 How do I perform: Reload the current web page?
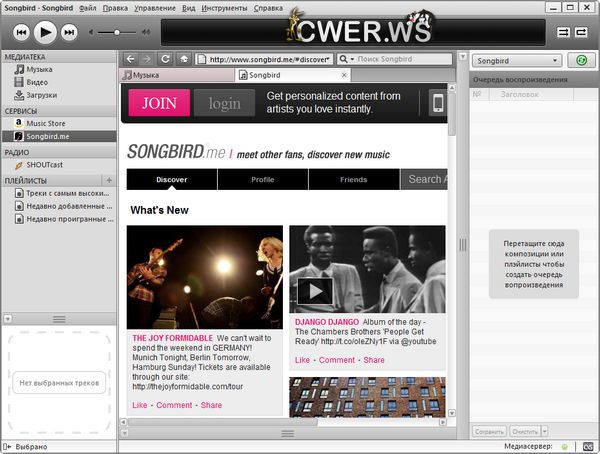[x=165, y=59]
